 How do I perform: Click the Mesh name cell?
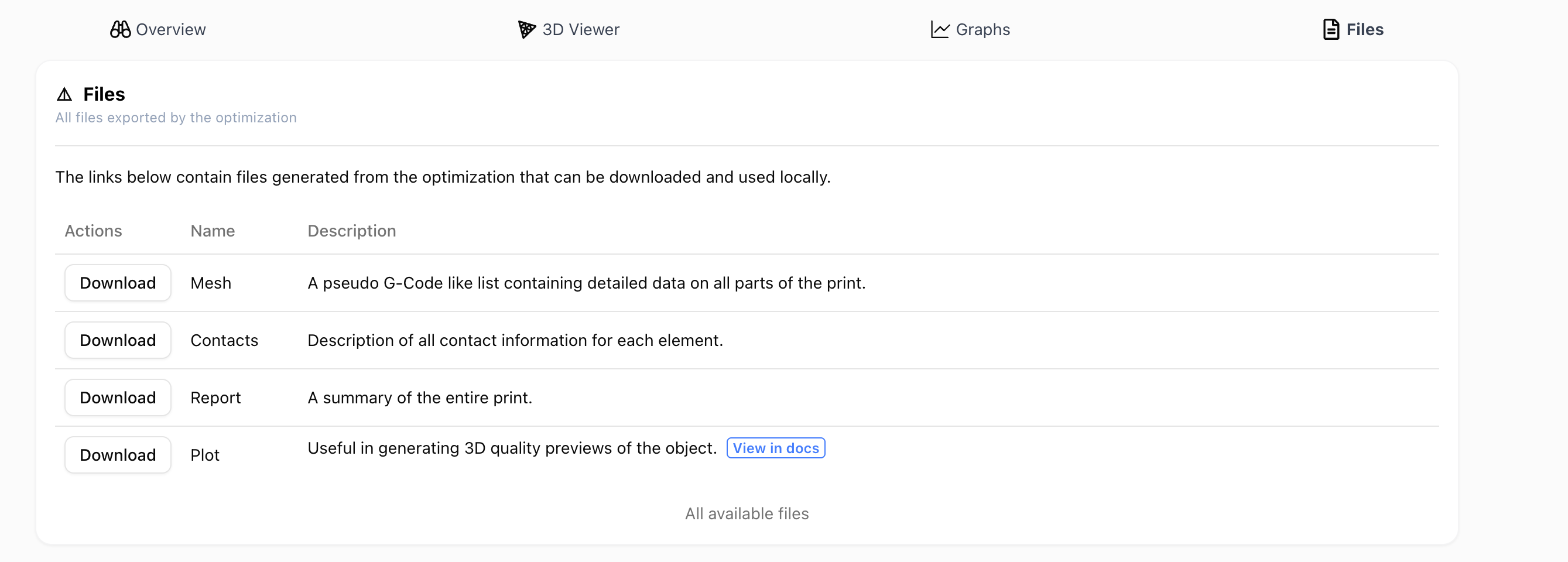click(x=211, y=283)
